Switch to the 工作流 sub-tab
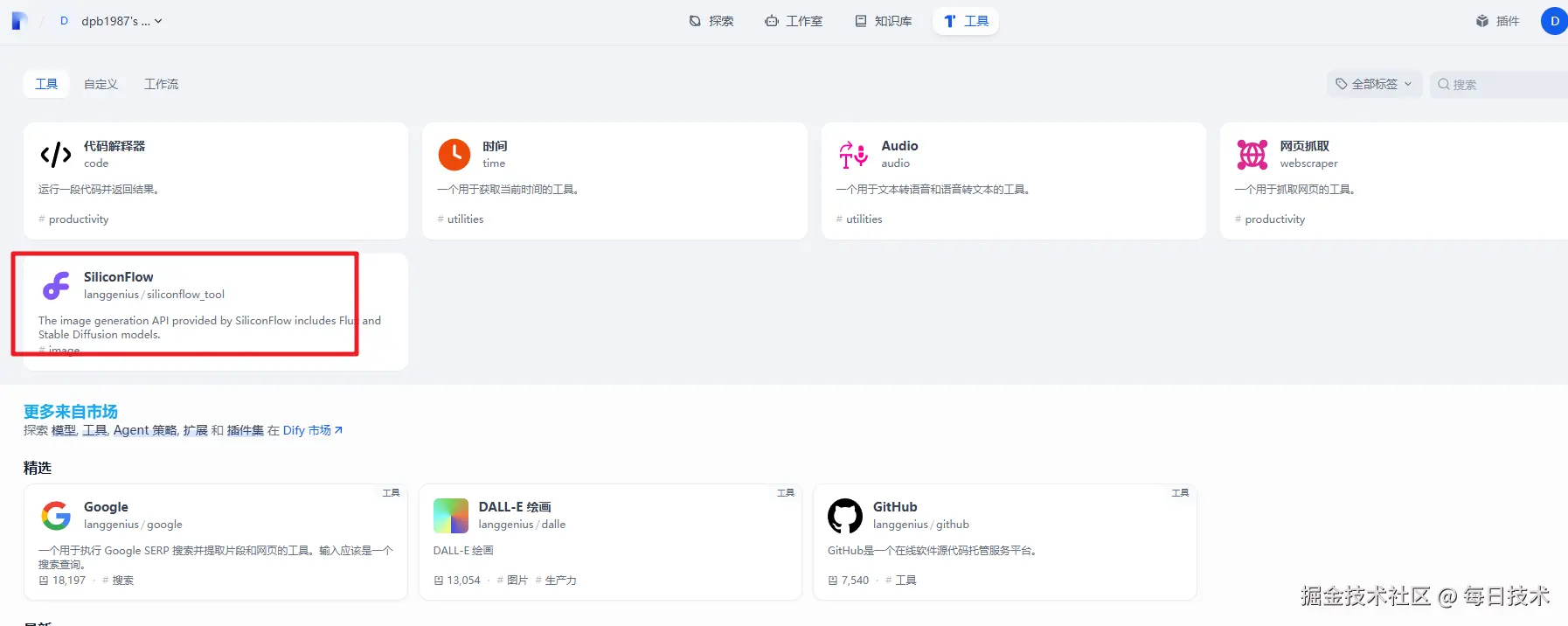The width and height of the screenshot is (1568, 626). tap(162, 84)
